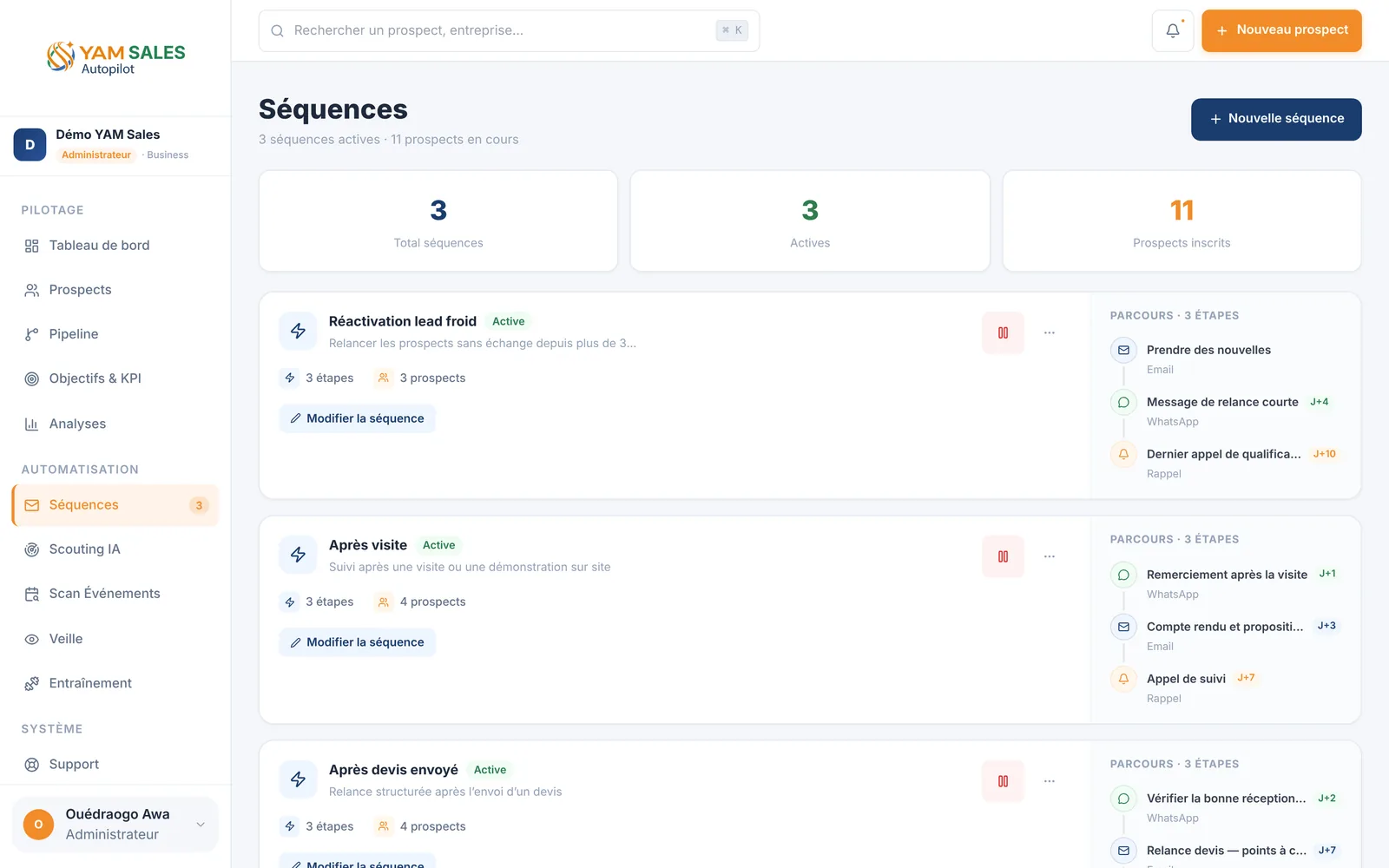Open the Analyses section
This screenshot has height=868, width=1389.
point(115,424)
